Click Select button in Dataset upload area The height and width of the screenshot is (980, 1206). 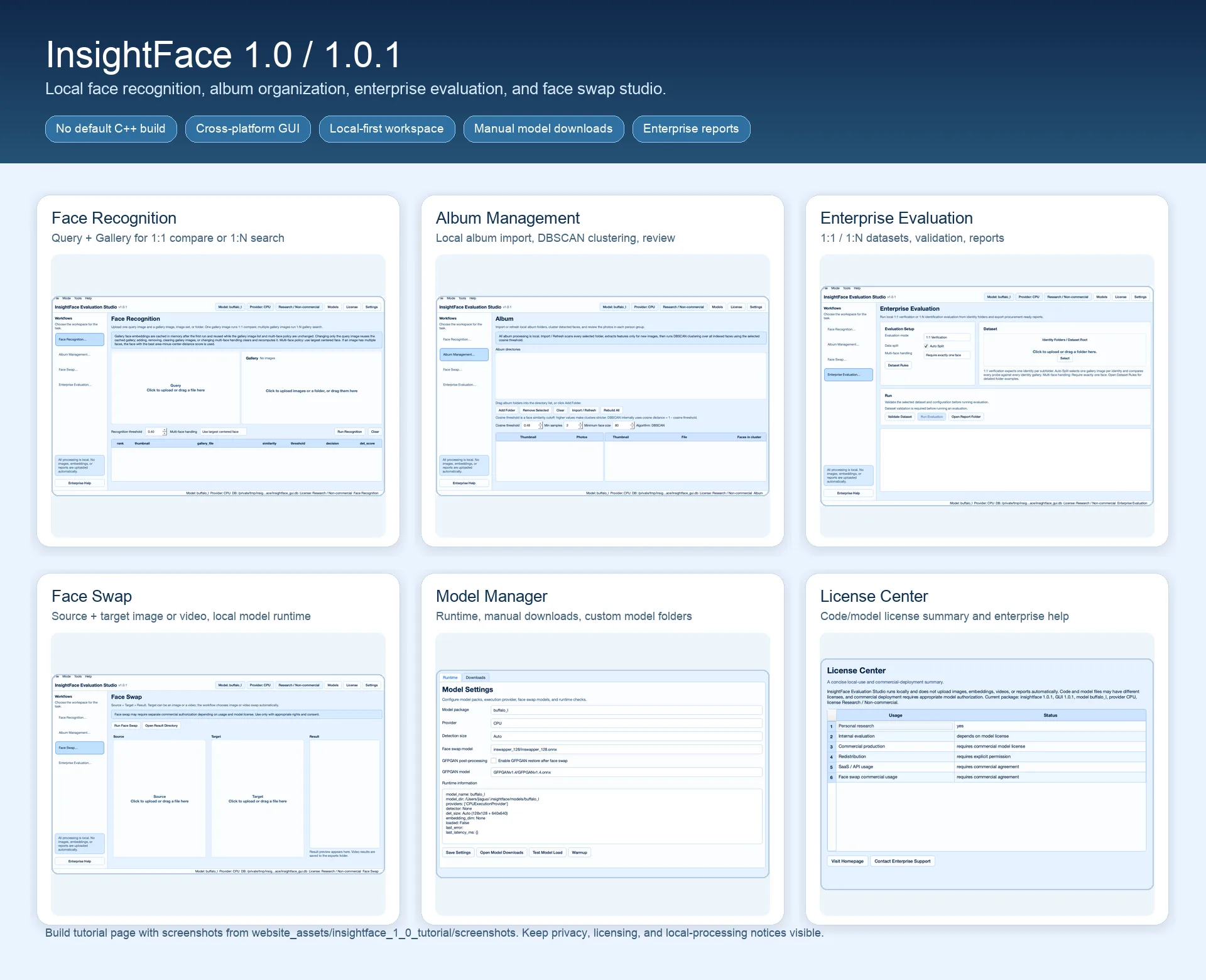point(1065,358)
